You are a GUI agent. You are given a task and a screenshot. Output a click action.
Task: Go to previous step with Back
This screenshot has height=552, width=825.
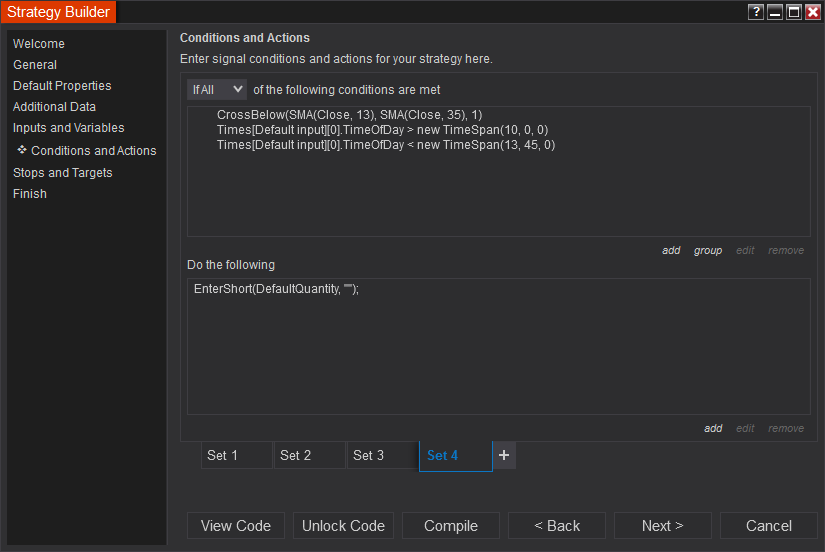[557, 526]
